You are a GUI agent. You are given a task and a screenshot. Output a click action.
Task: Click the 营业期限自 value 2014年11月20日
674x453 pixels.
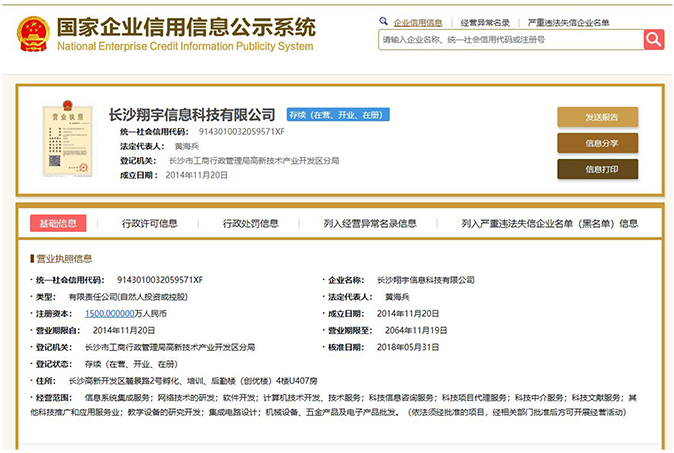[124, 331]
